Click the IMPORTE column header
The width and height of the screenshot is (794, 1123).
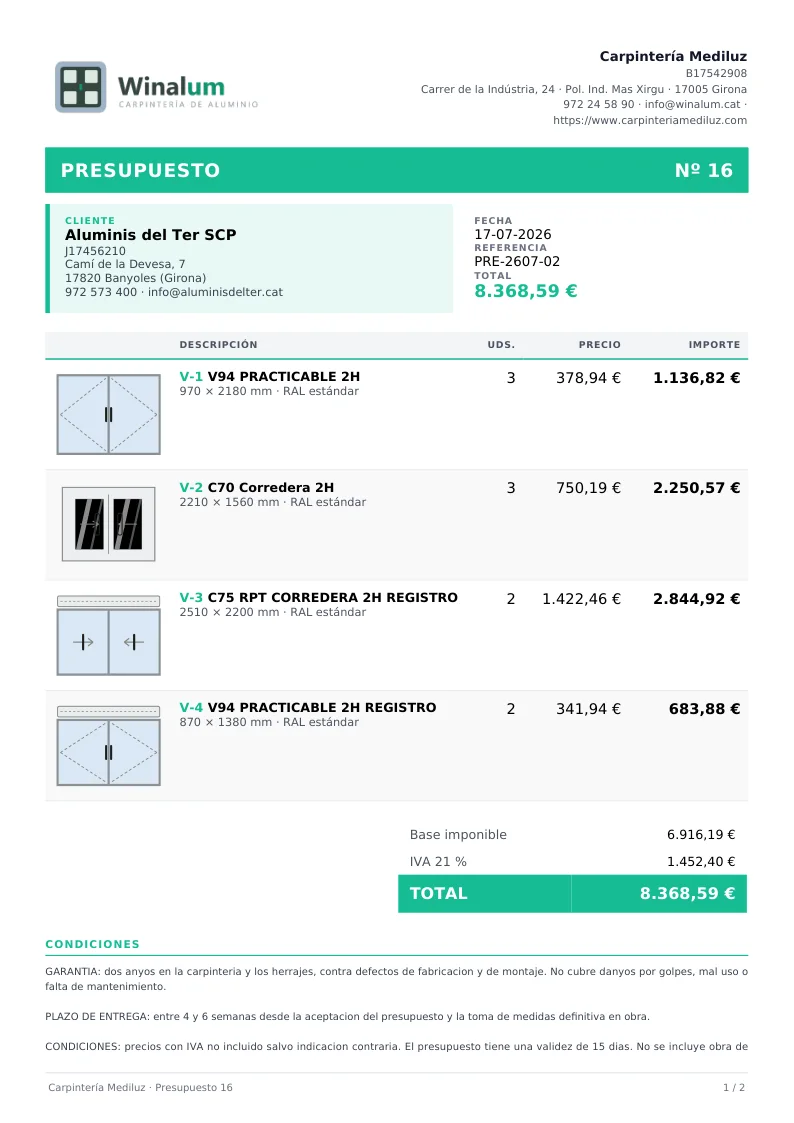point(714,344)
